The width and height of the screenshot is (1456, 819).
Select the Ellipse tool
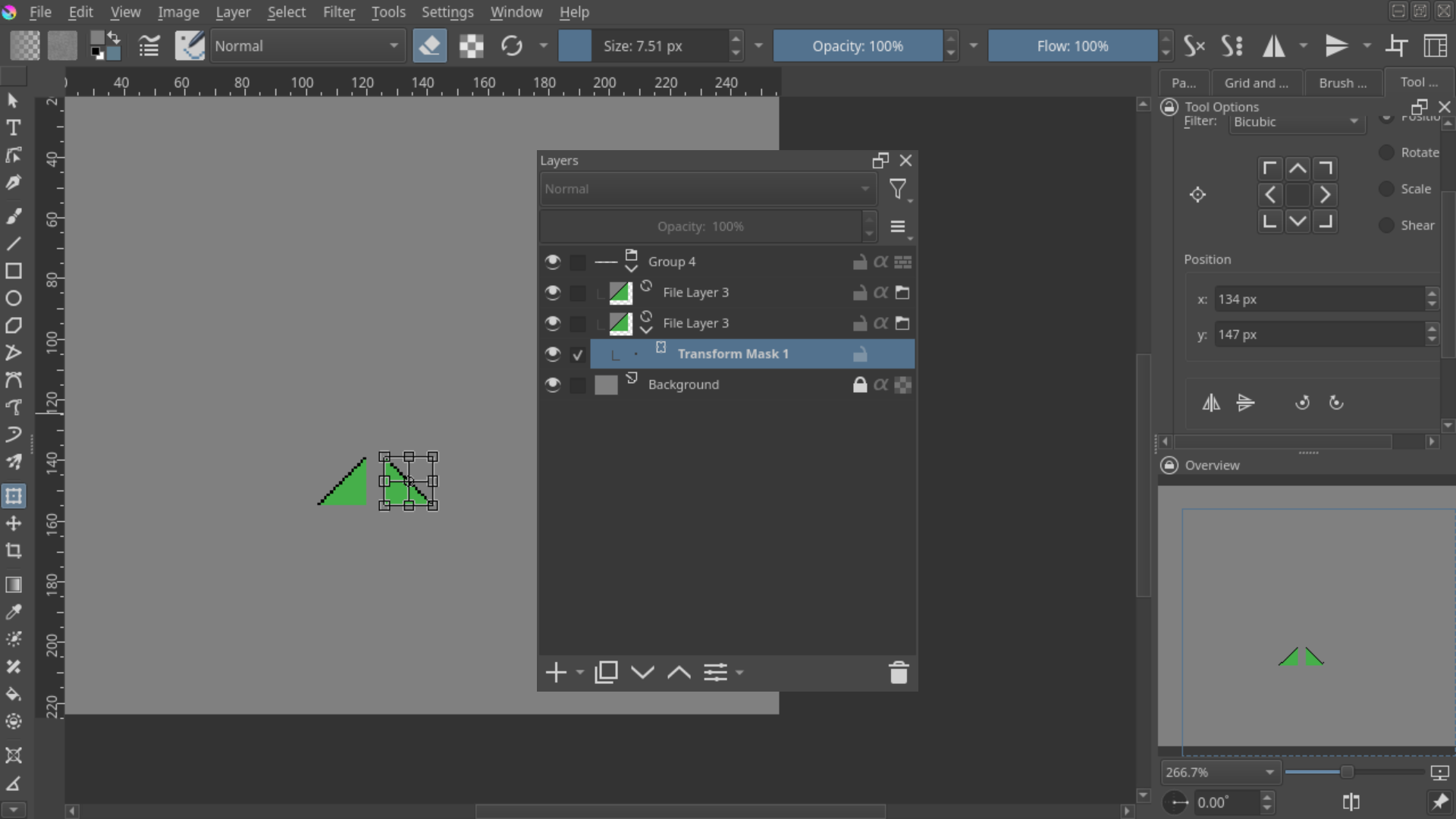[13, 299]
